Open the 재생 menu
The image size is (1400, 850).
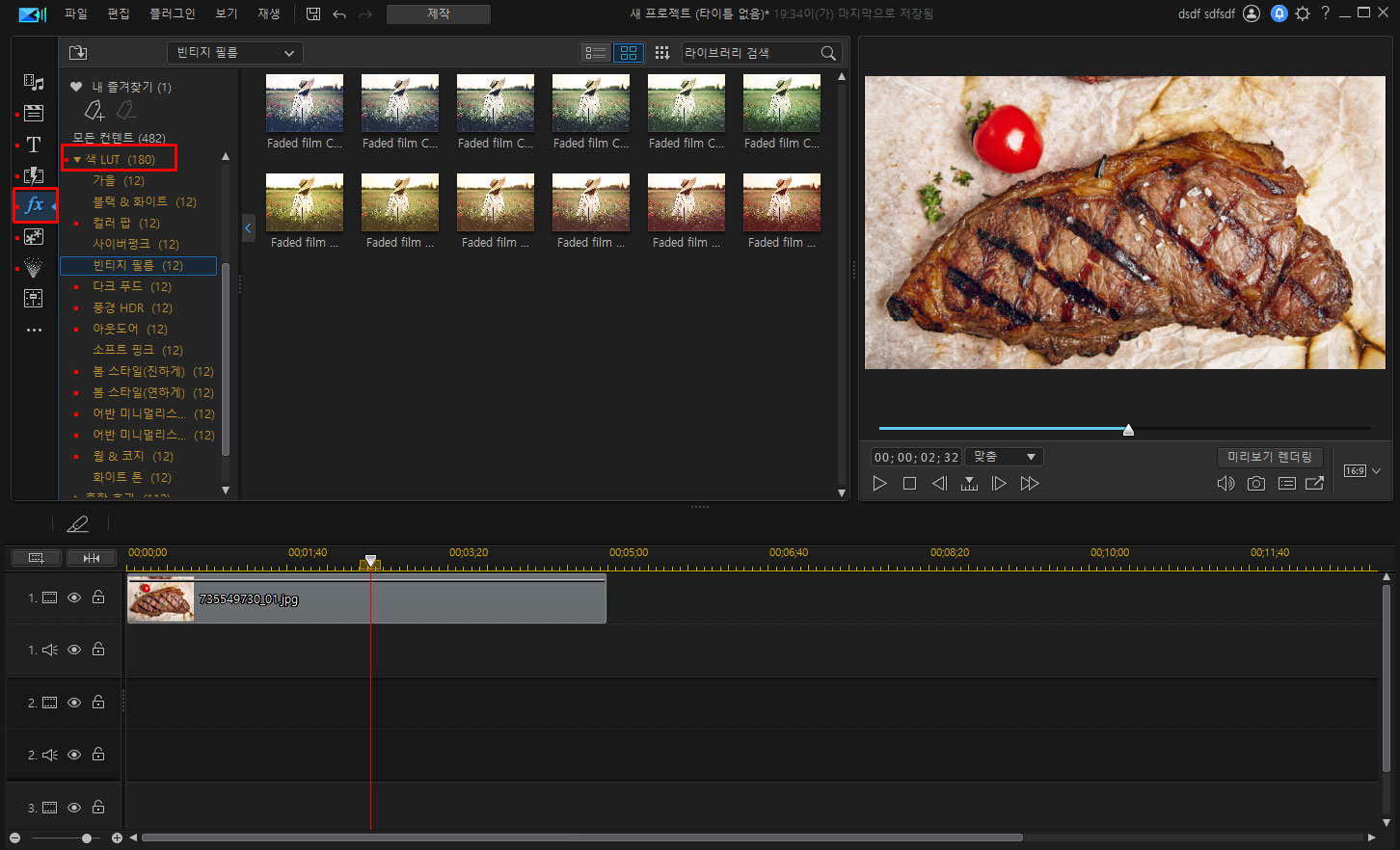269,13
